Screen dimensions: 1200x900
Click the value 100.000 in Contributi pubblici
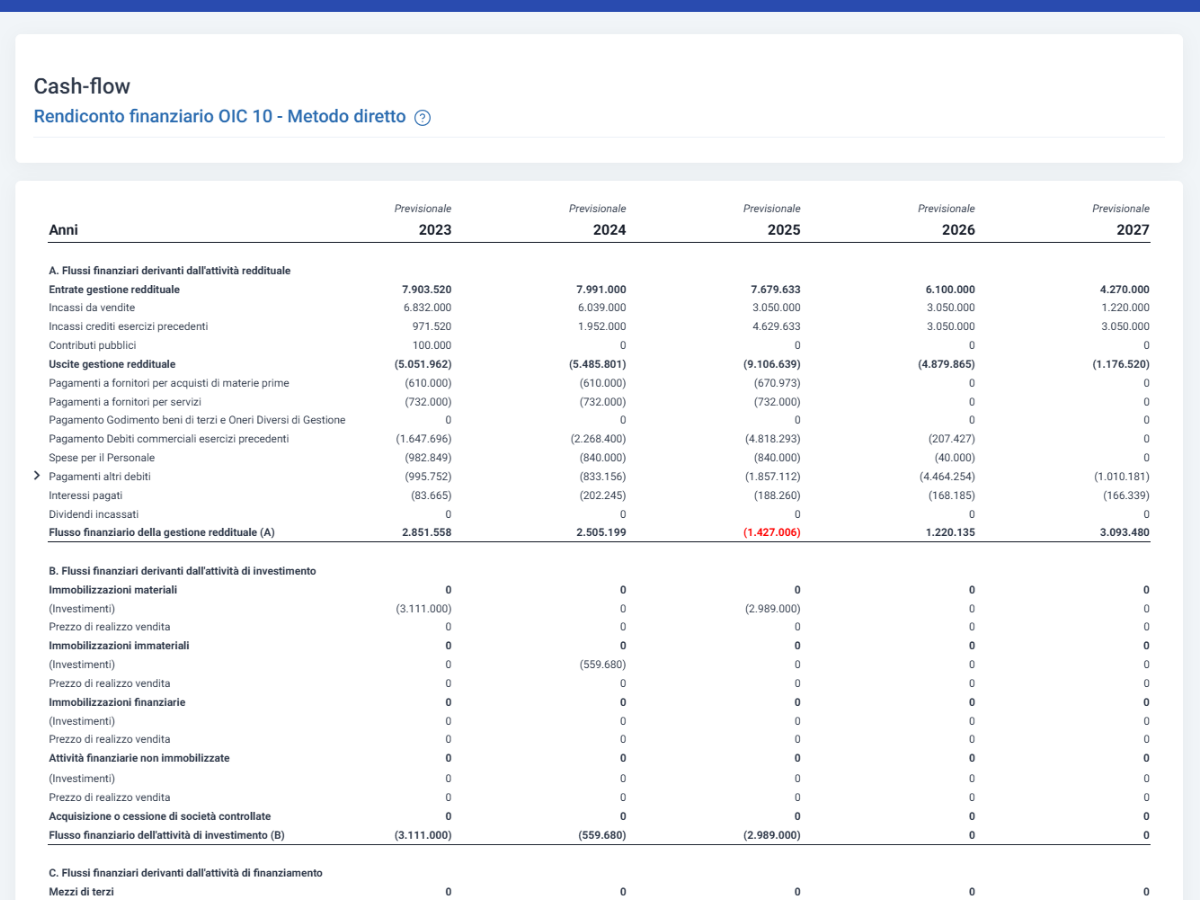(x=432, y=345)
